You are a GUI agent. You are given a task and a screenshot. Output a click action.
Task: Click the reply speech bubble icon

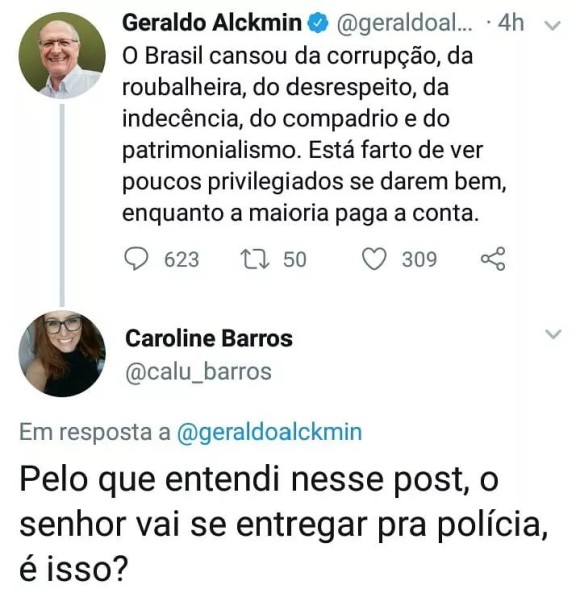[136, 259]
